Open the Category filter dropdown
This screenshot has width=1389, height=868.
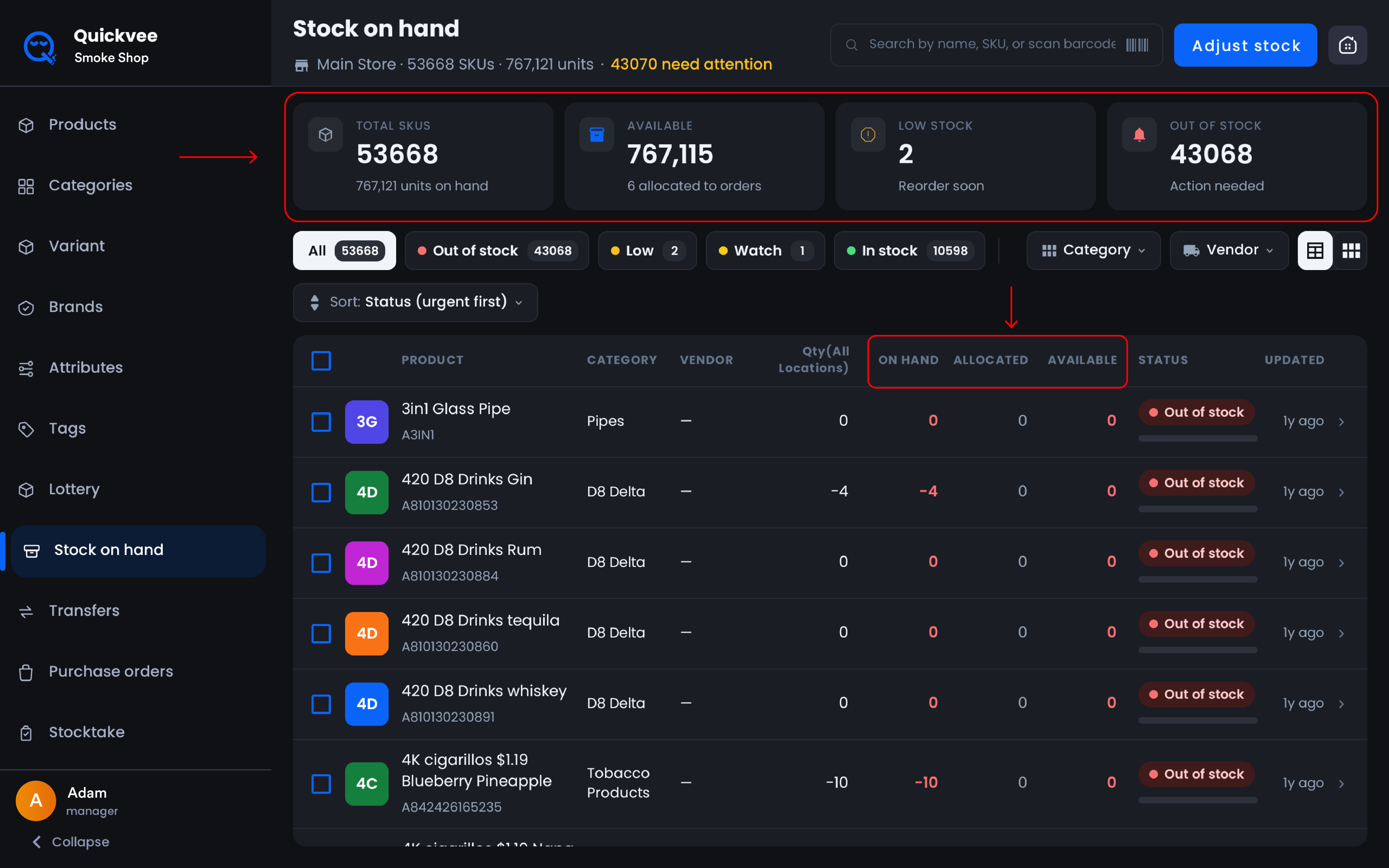[x=1093, y=250]
